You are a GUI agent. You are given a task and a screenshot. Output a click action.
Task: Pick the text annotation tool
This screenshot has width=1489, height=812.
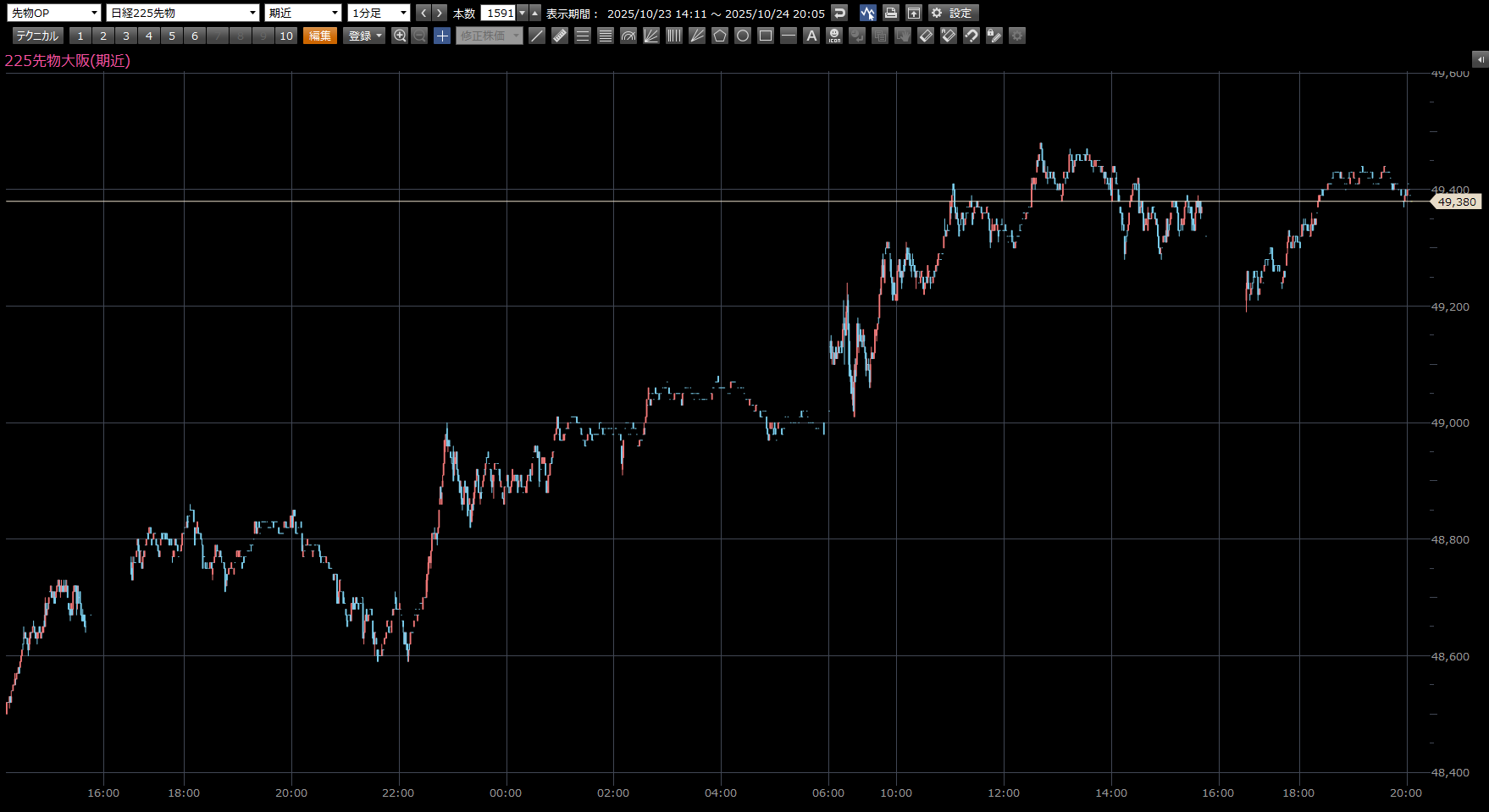tap(811, 36)
